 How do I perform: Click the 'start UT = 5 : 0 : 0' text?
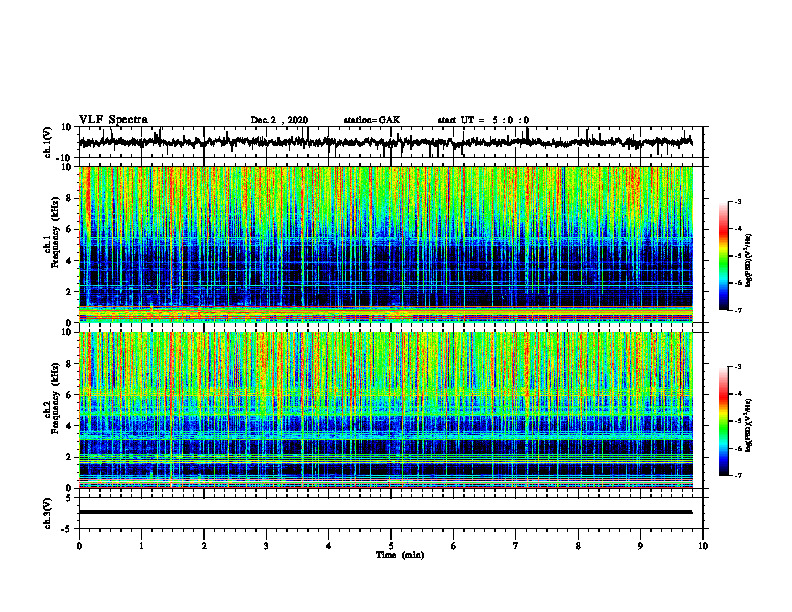[x=483, y=120]
